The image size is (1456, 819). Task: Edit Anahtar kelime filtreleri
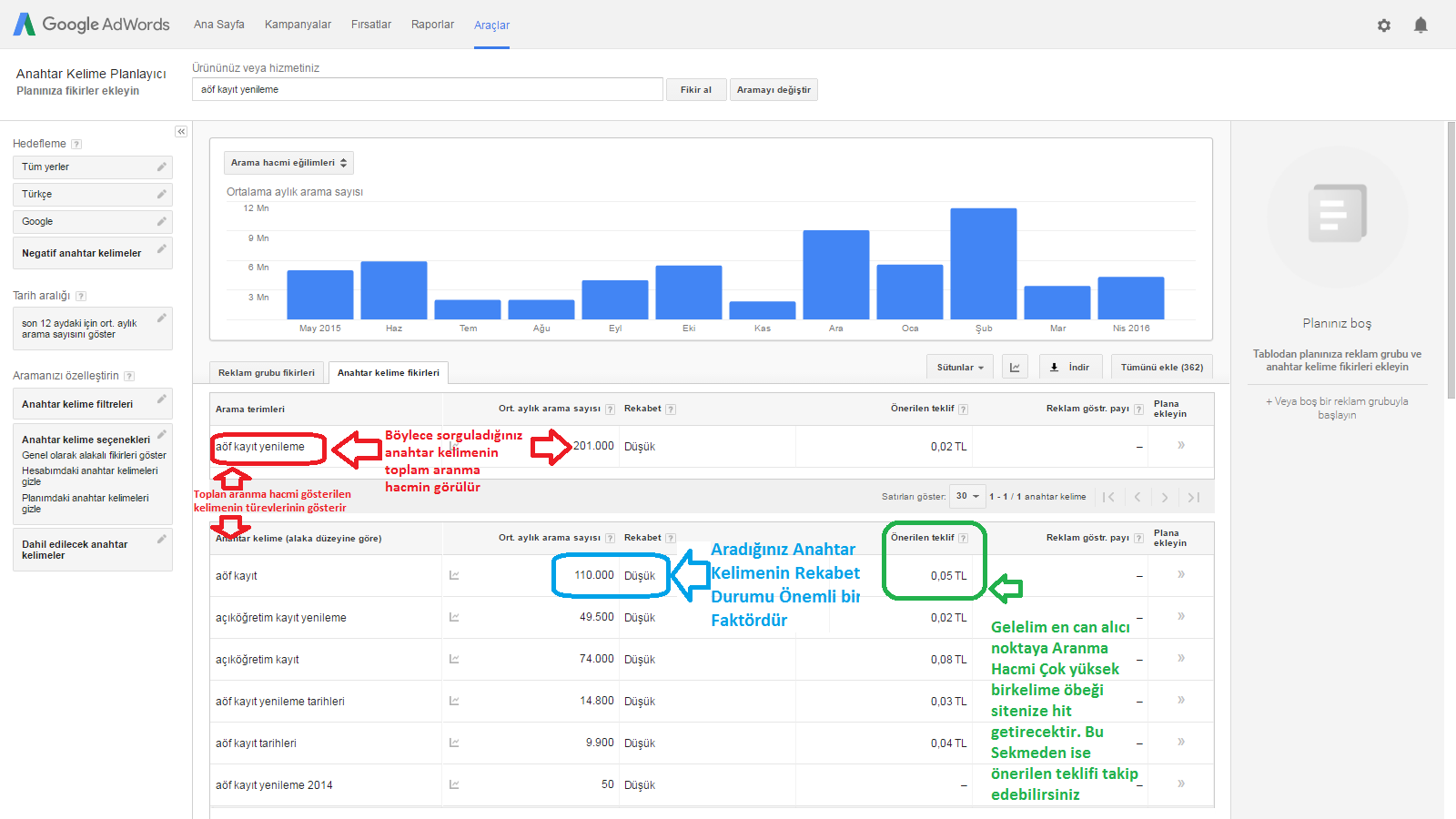click(161, 399)
